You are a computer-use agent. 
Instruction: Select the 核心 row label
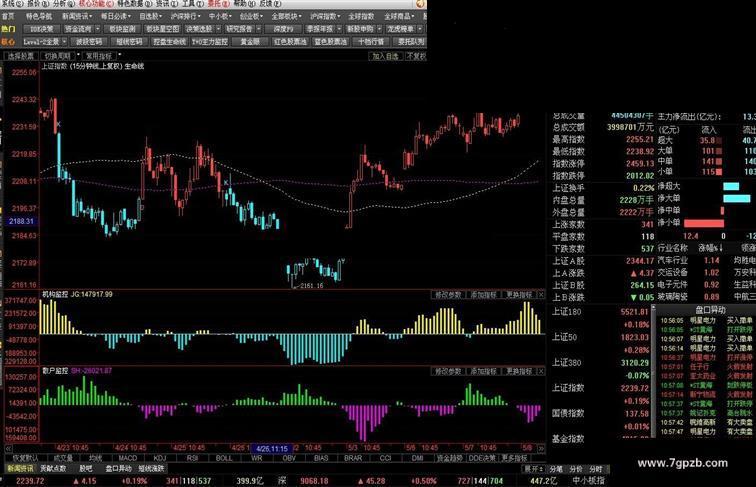click(8, 42)
